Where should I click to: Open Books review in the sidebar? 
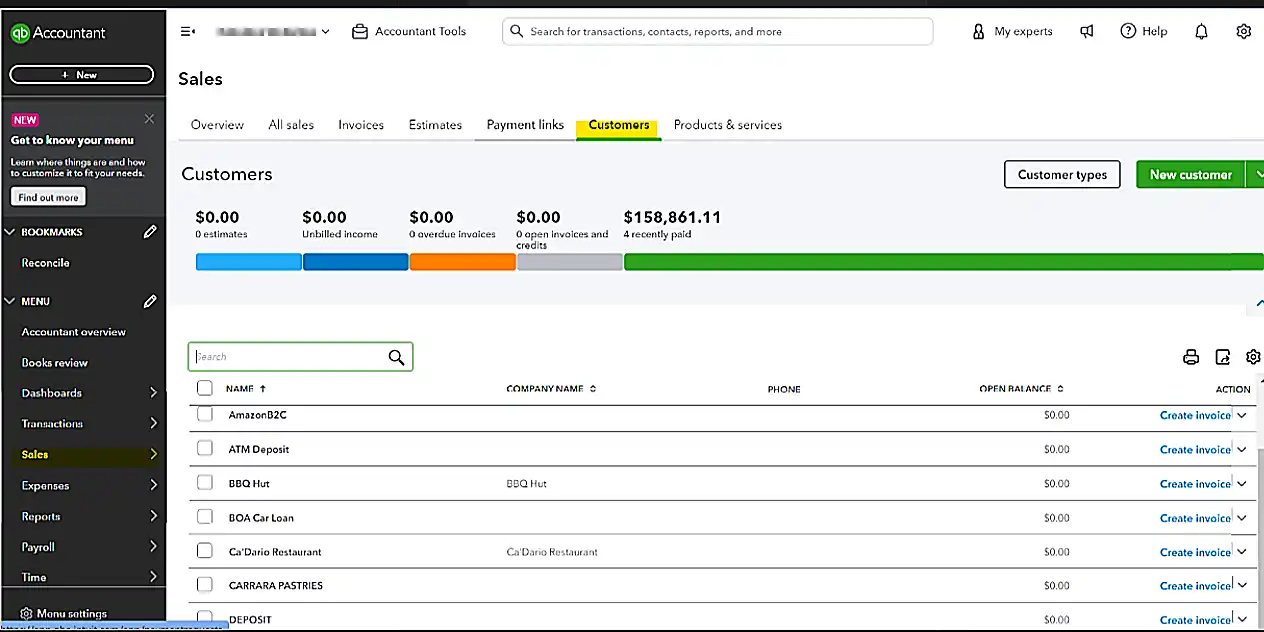click(55, 362)
